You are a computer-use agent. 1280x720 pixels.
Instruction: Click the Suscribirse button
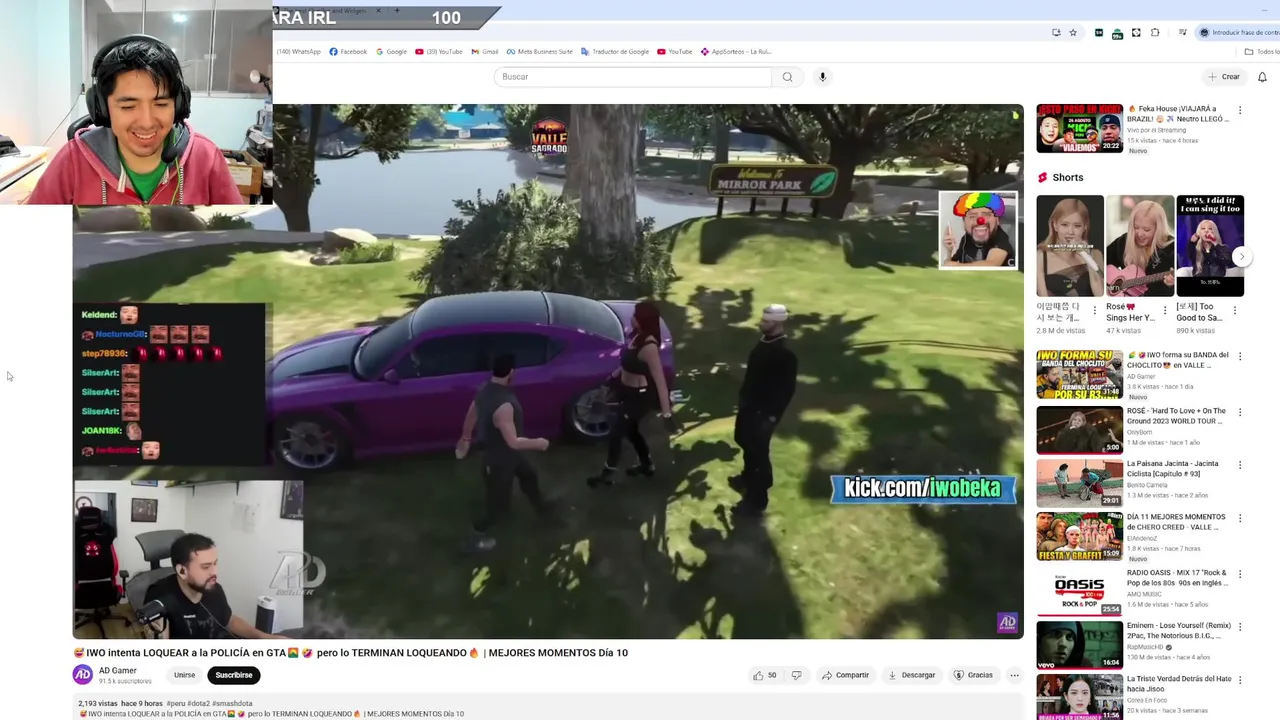pos(234,675)
